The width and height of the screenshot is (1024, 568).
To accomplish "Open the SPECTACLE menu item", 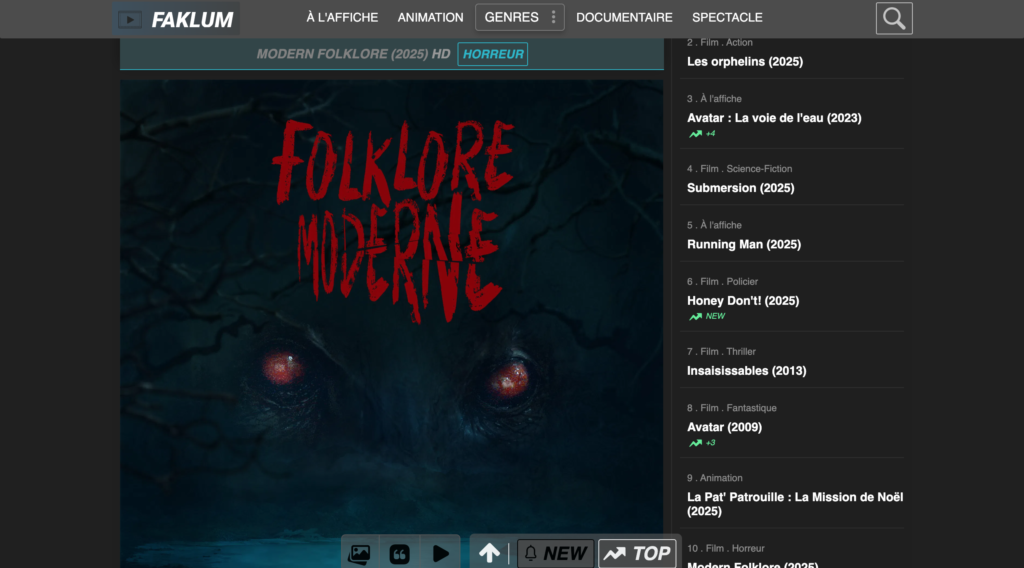I will [x=727, y=17].
